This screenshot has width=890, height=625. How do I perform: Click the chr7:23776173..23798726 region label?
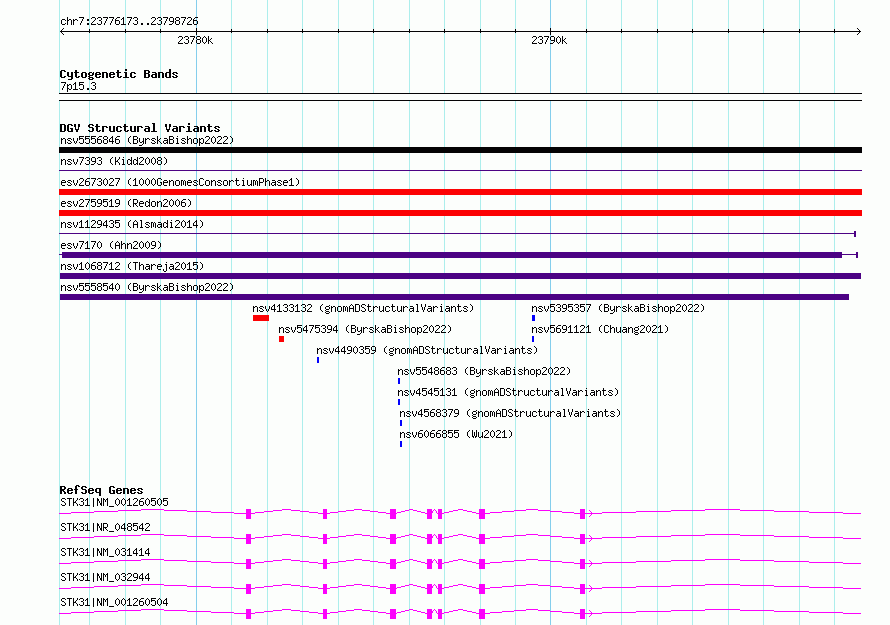[129, 21]
